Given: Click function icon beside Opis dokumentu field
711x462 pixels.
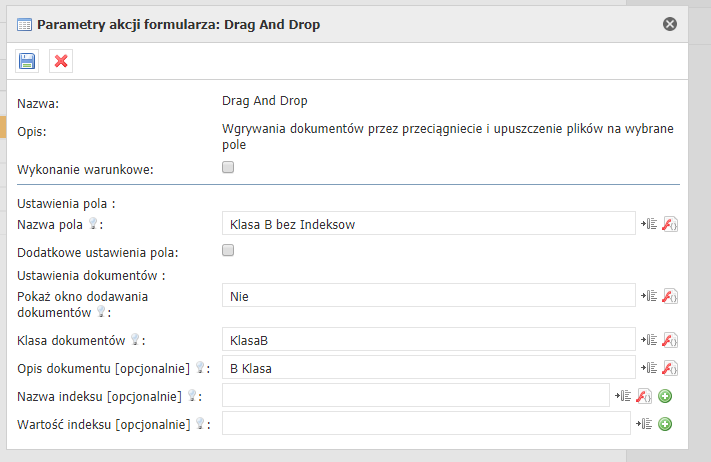Looking at the screenshot, I should [671, 368].
